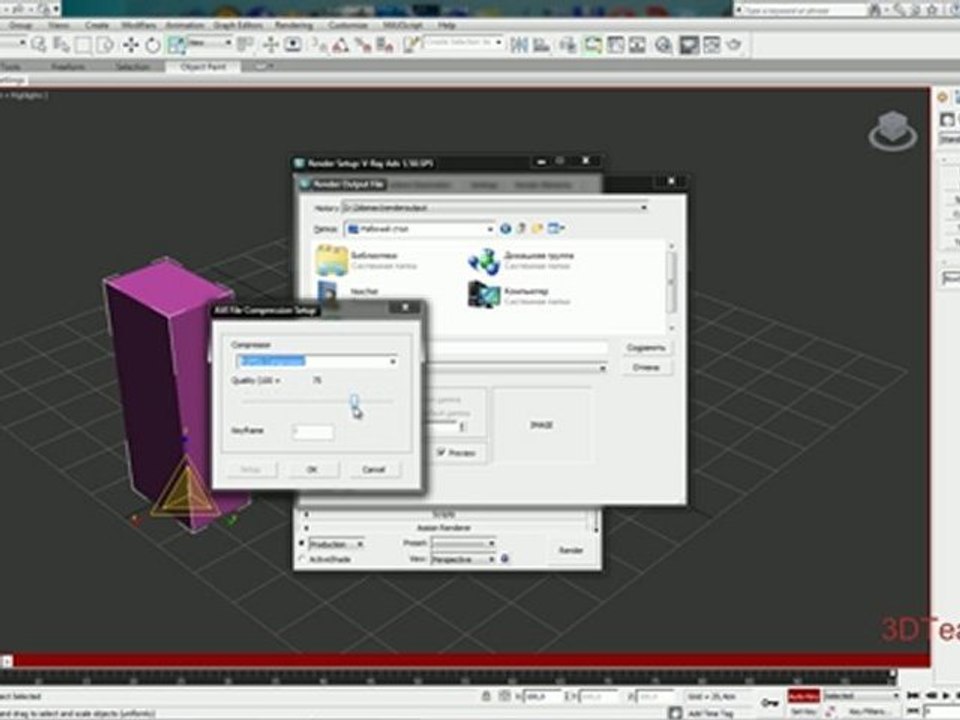This screenshot has width=960, height=720.
Task: Open the Compressor dropdown in compression setup
Action: 316,361
